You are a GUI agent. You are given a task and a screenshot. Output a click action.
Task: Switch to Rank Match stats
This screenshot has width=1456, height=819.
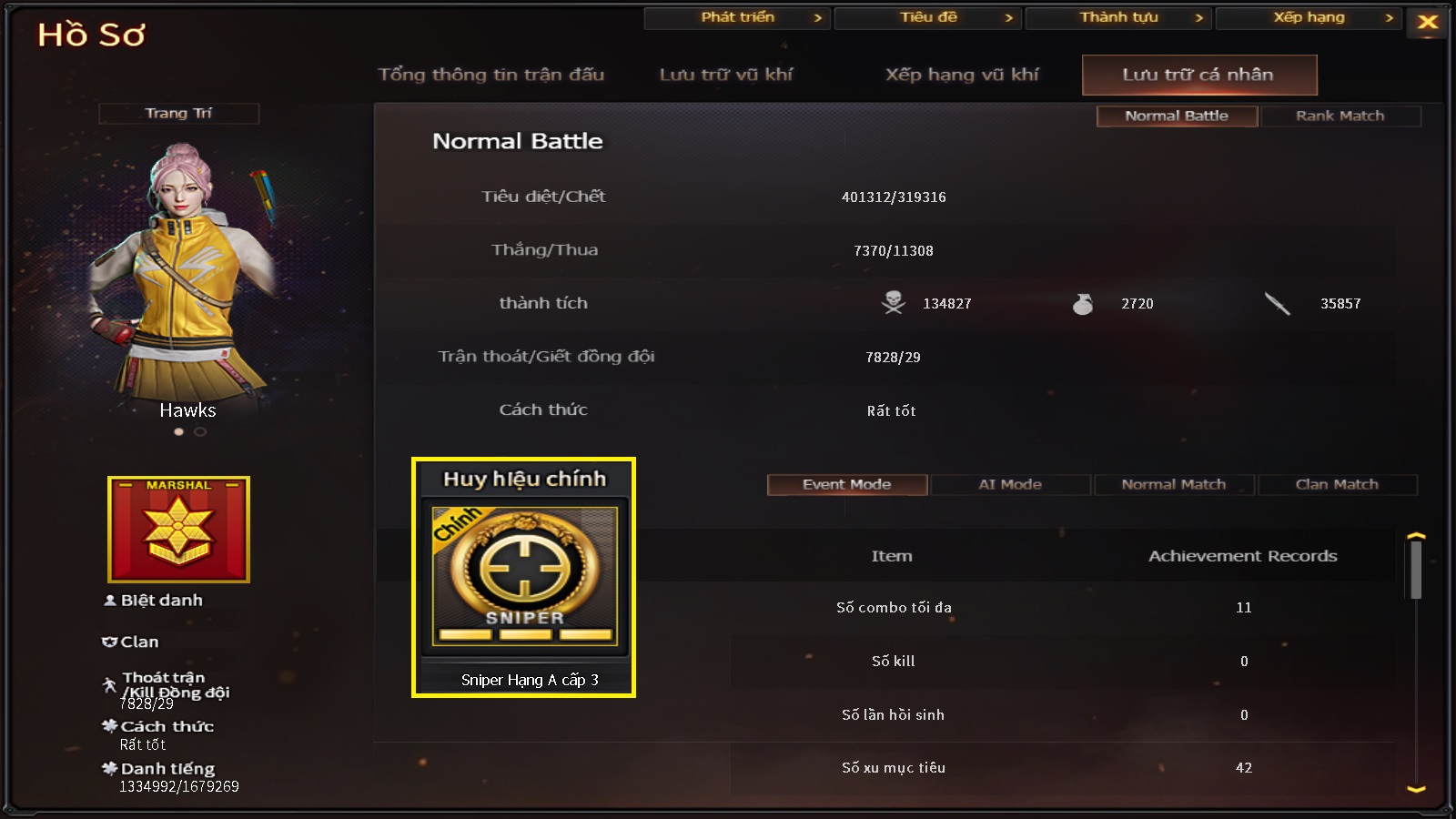(x=1340, y=116)
